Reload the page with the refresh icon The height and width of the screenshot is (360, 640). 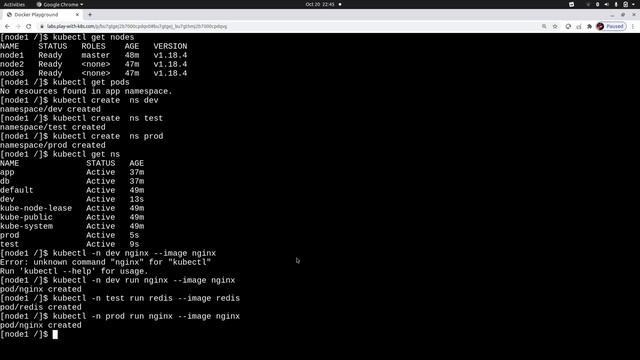point(29,27)
